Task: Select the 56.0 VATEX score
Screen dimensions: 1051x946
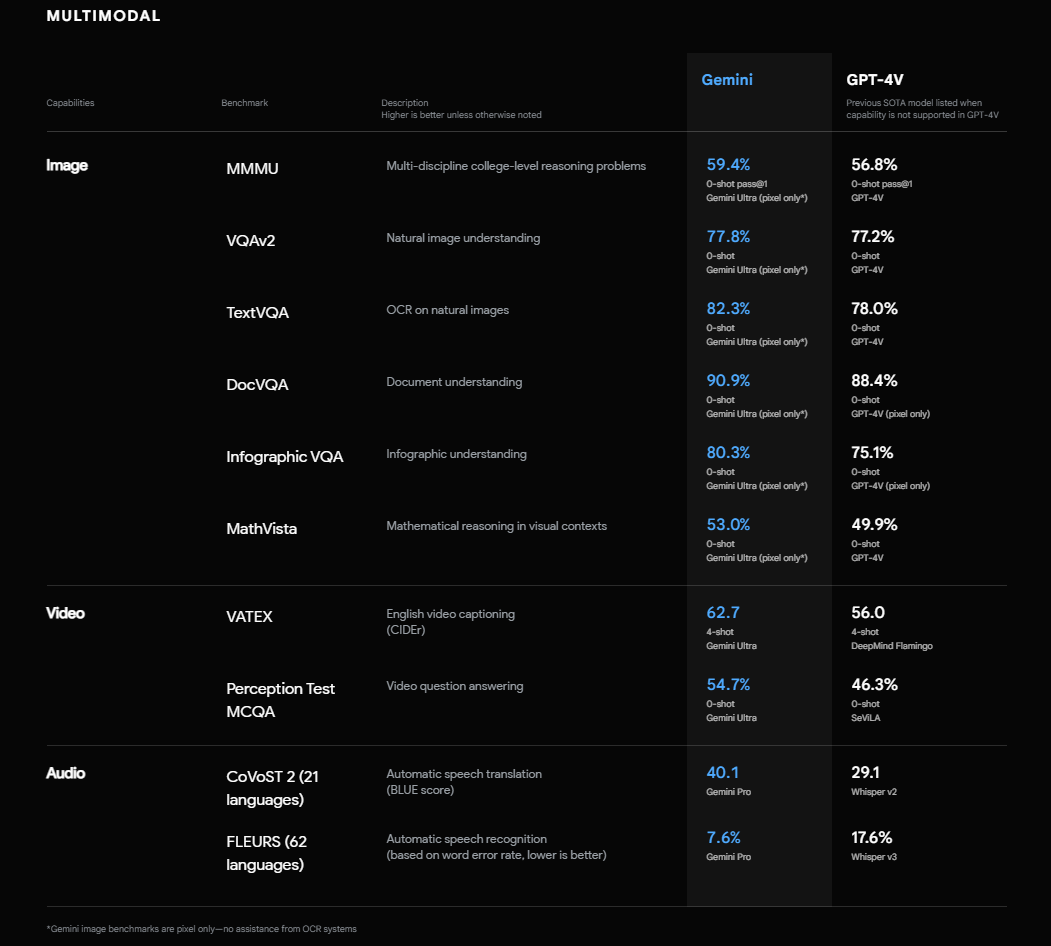Action: click(868, 612)
